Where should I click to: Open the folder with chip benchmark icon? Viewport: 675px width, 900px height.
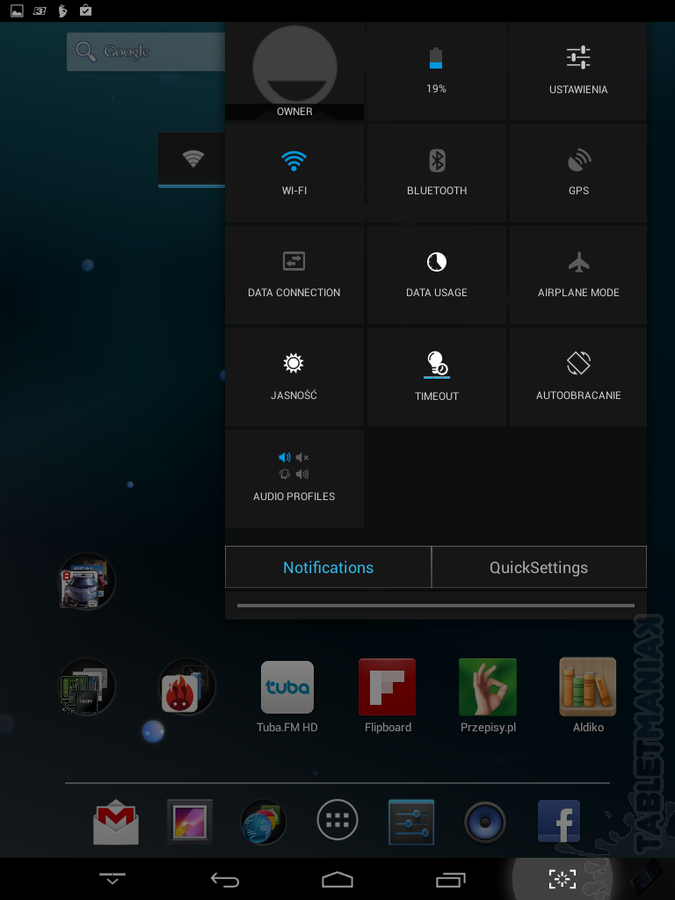click(87, 686)
